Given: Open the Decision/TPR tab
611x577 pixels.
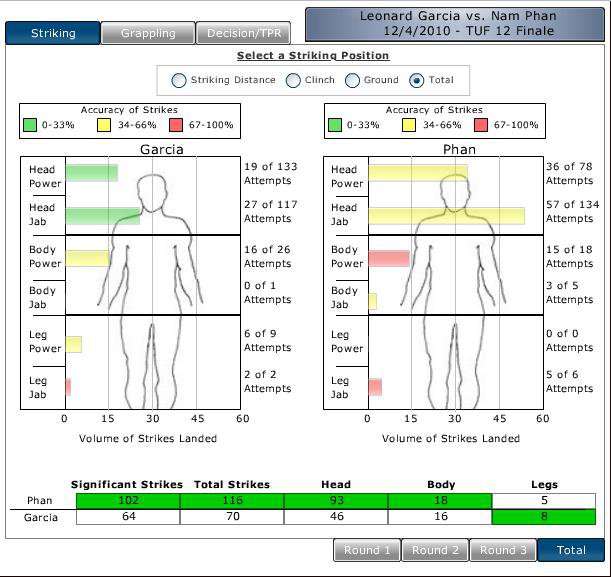Looking at the screenshot, I should (x=243, y=33).
